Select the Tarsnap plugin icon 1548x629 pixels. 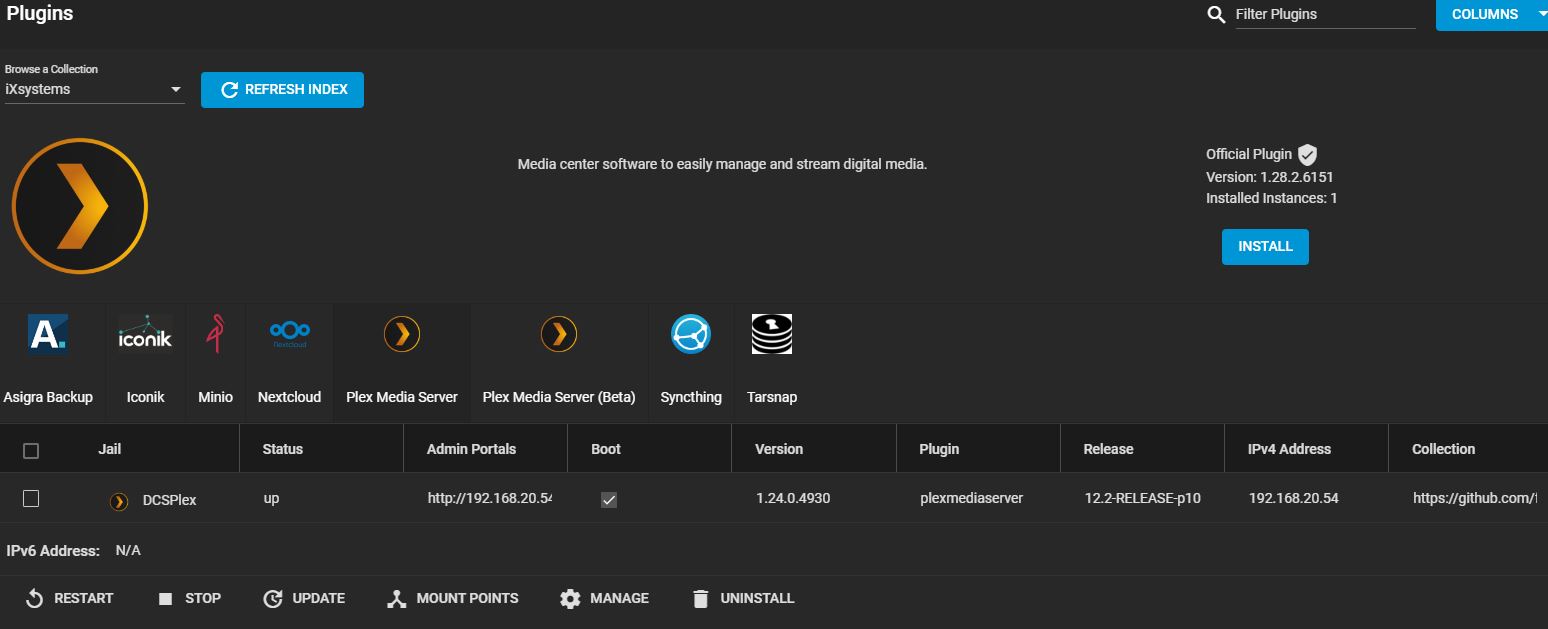pos(772,334)
